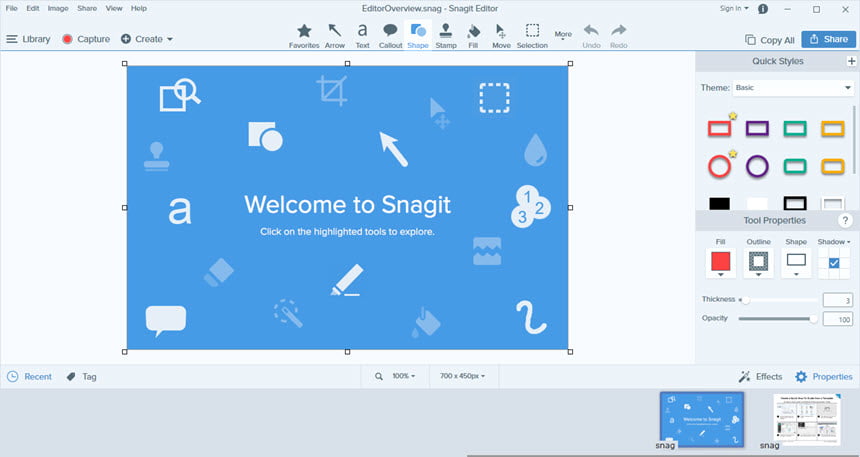
Task: Click the Undo arrow
Action: pos(591,36)
